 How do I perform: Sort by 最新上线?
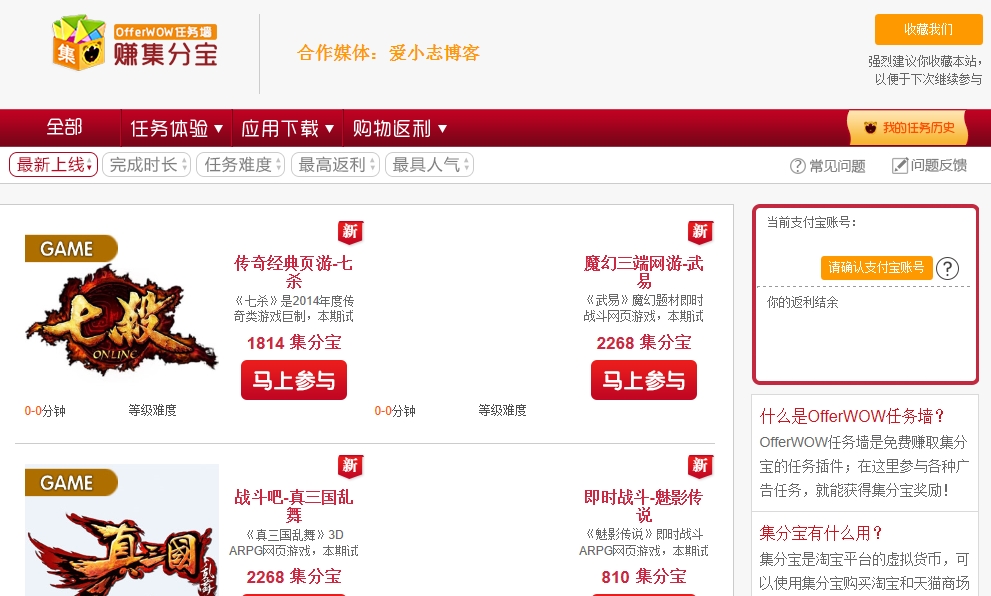click(x=53, y=165)
